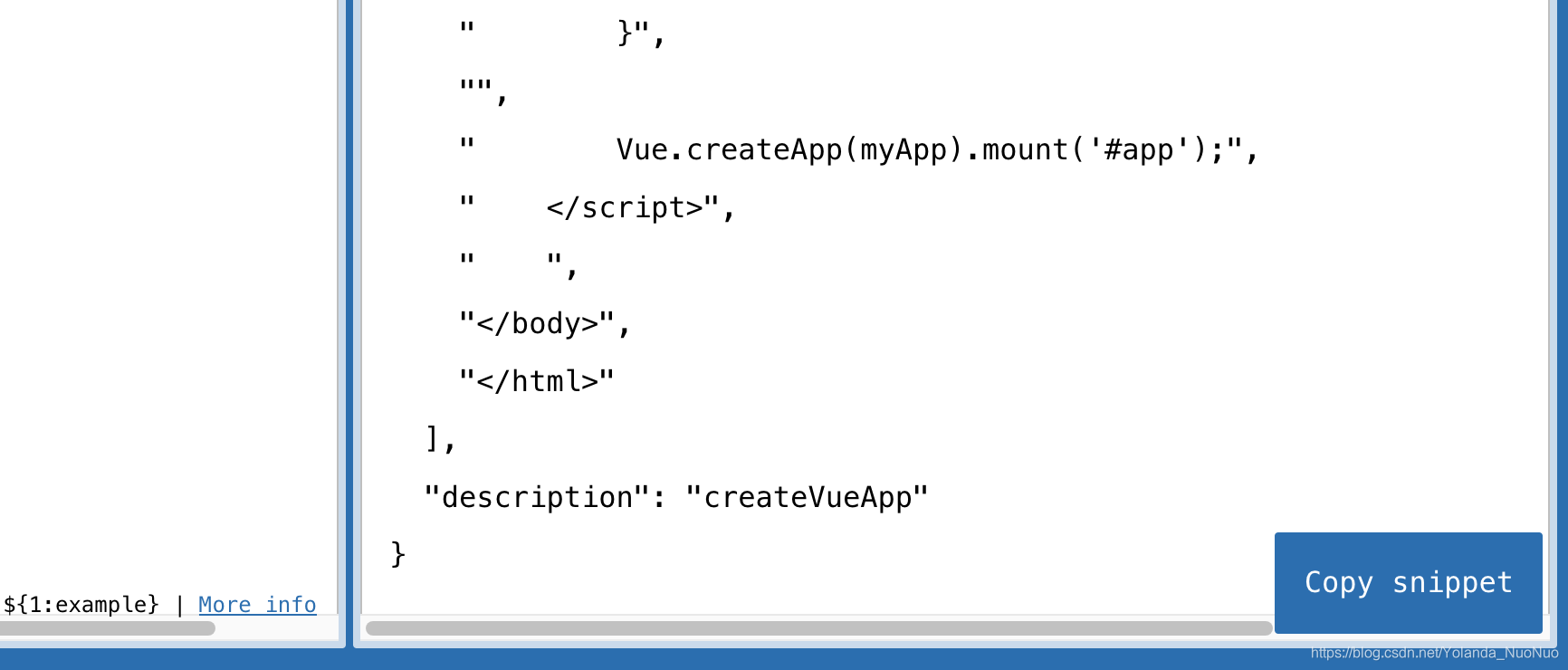The width and height of the screenshot is (1568, 670).
Task: Click the final closing brace line
Action: coord(398,554)
